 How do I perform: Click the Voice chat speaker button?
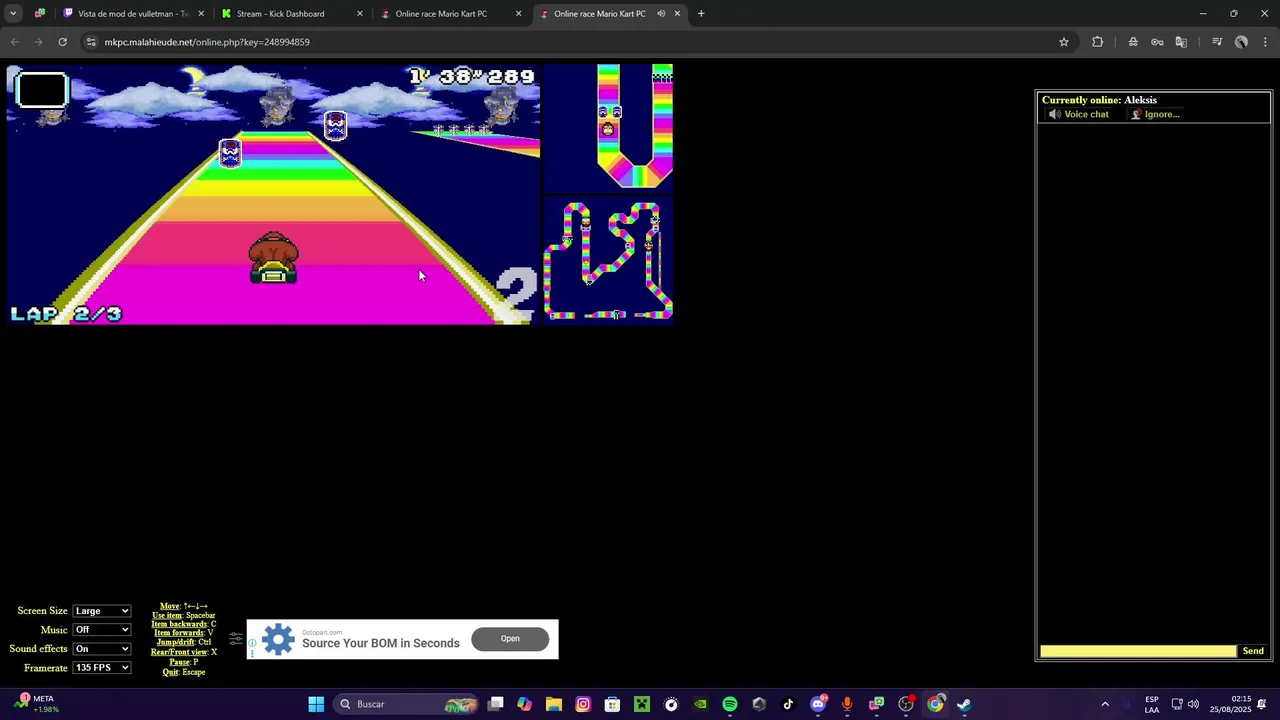pos(1079,114)
